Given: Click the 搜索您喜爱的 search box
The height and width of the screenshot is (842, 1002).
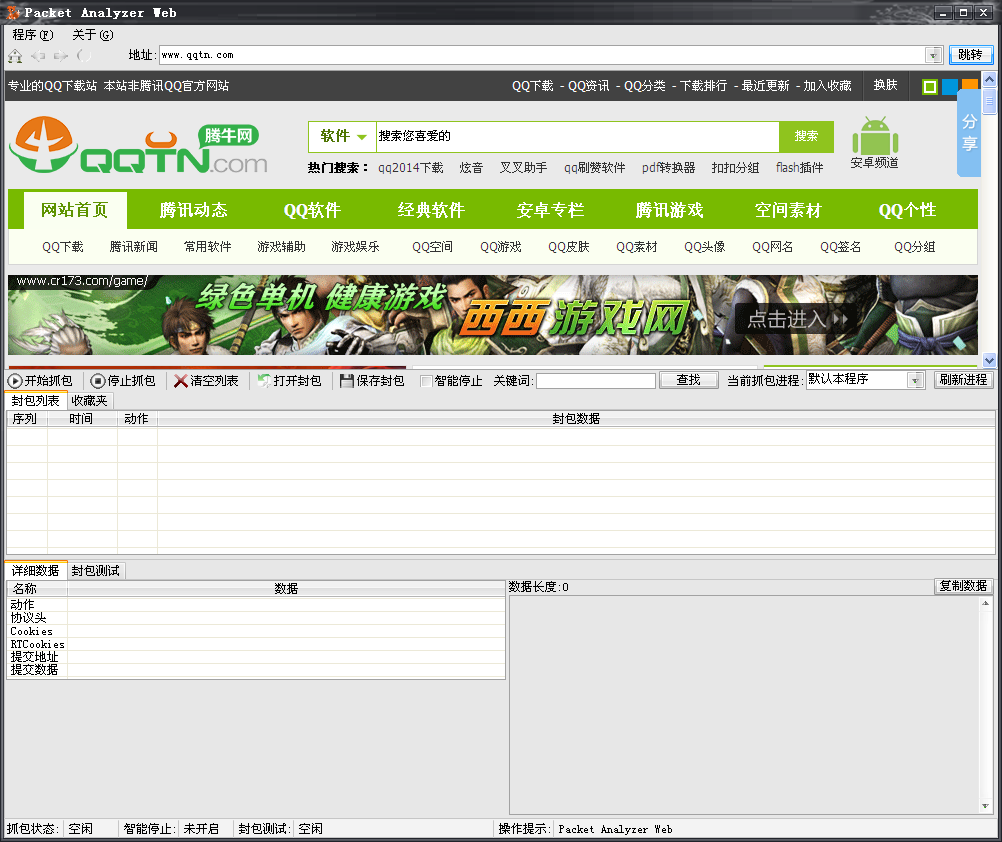Looking at the screenshot, I should click(578, 136).
